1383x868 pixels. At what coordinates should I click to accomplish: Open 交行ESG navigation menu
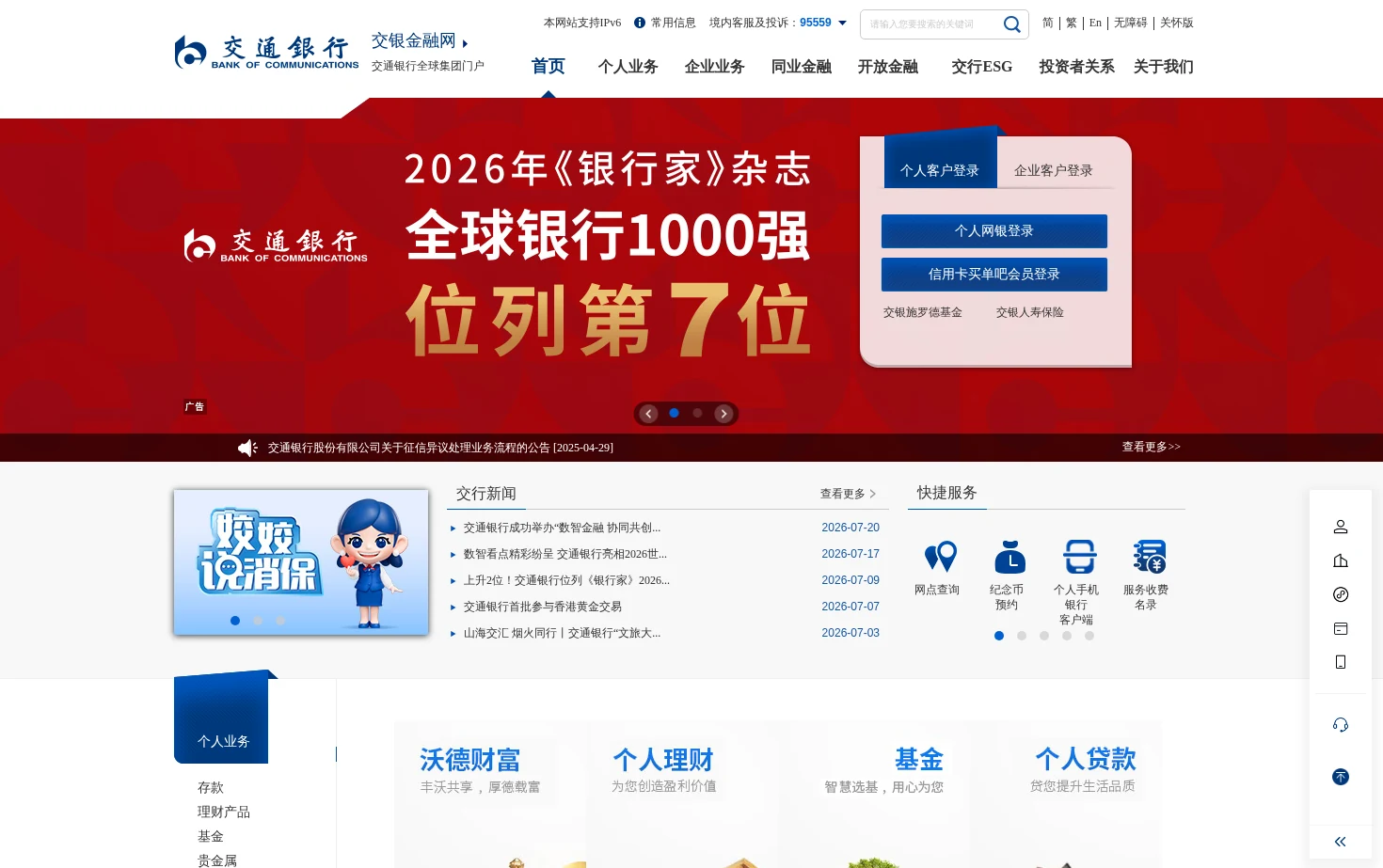pos(981,67)
